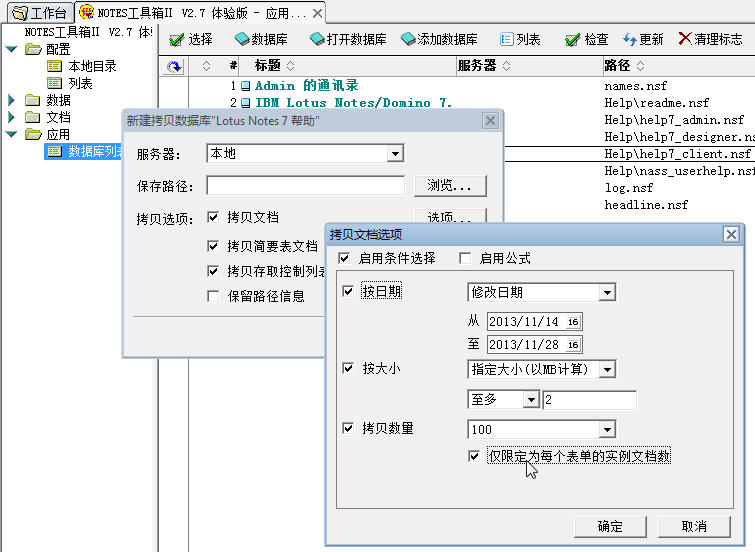Click the 浏览... button
This screenshot has width=755, height=552.
450,186
